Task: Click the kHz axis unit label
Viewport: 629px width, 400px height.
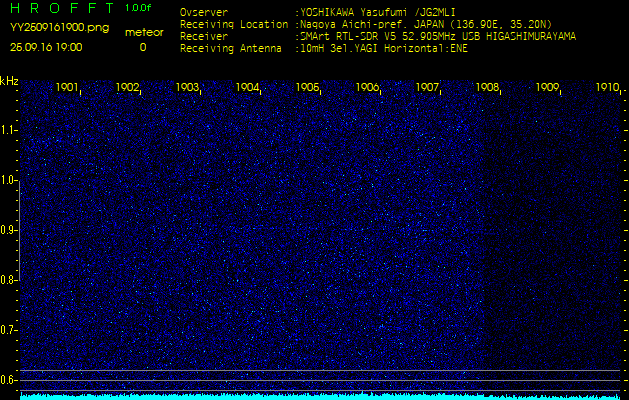Action: 9,80
